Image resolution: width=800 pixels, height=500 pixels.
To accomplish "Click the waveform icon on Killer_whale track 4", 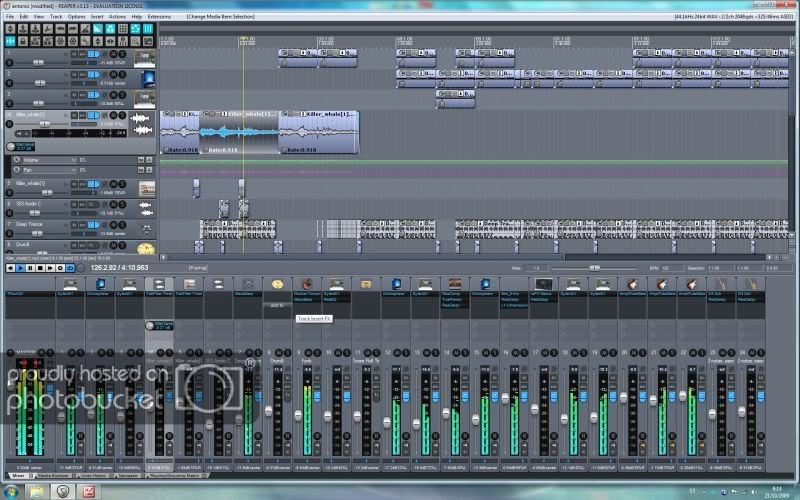I will 141,124.
